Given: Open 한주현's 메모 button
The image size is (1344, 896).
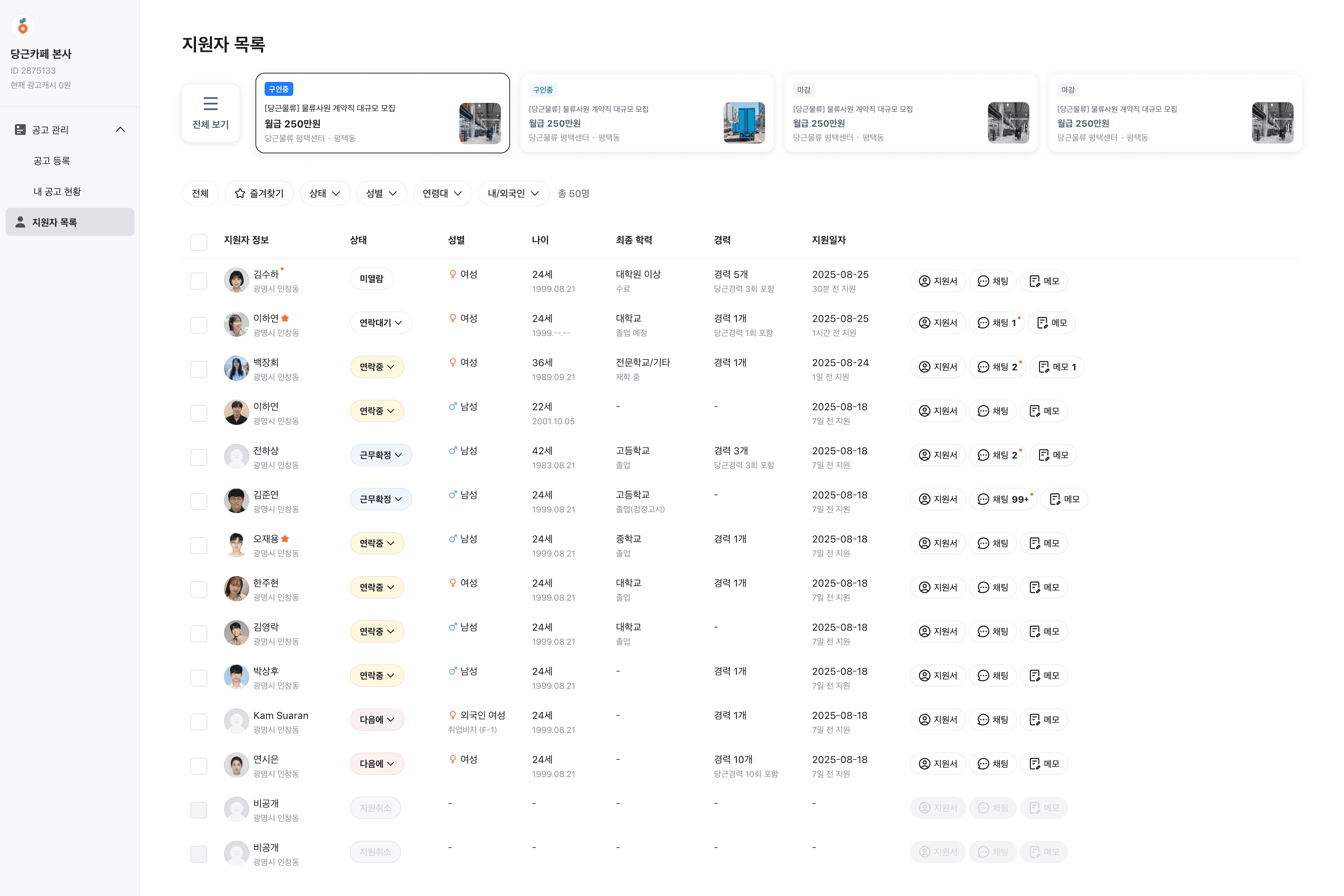Looking at the screenshot, I should [x=1043, y=588].
